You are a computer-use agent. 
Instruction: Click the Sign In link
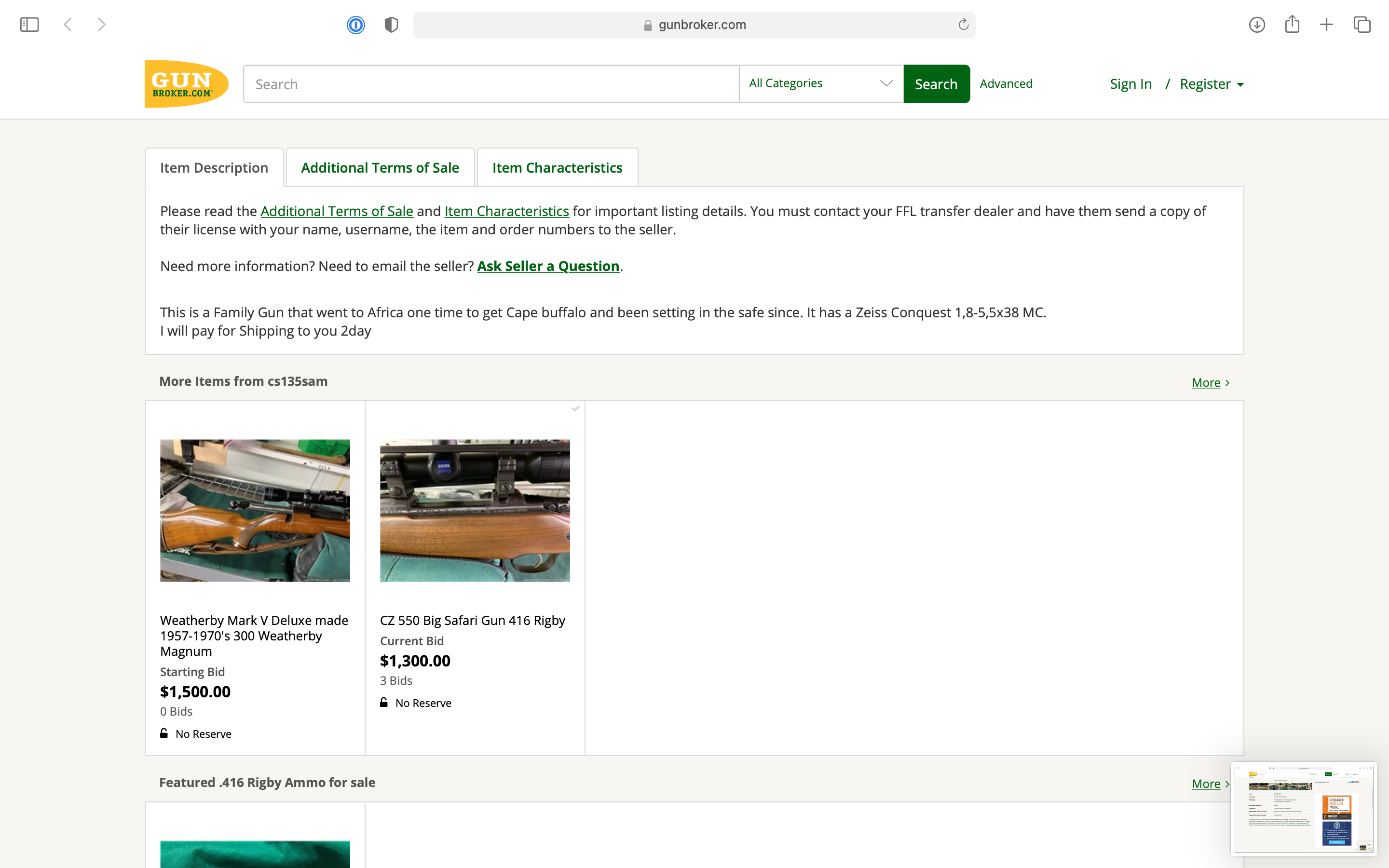(x=1130, y=84)
